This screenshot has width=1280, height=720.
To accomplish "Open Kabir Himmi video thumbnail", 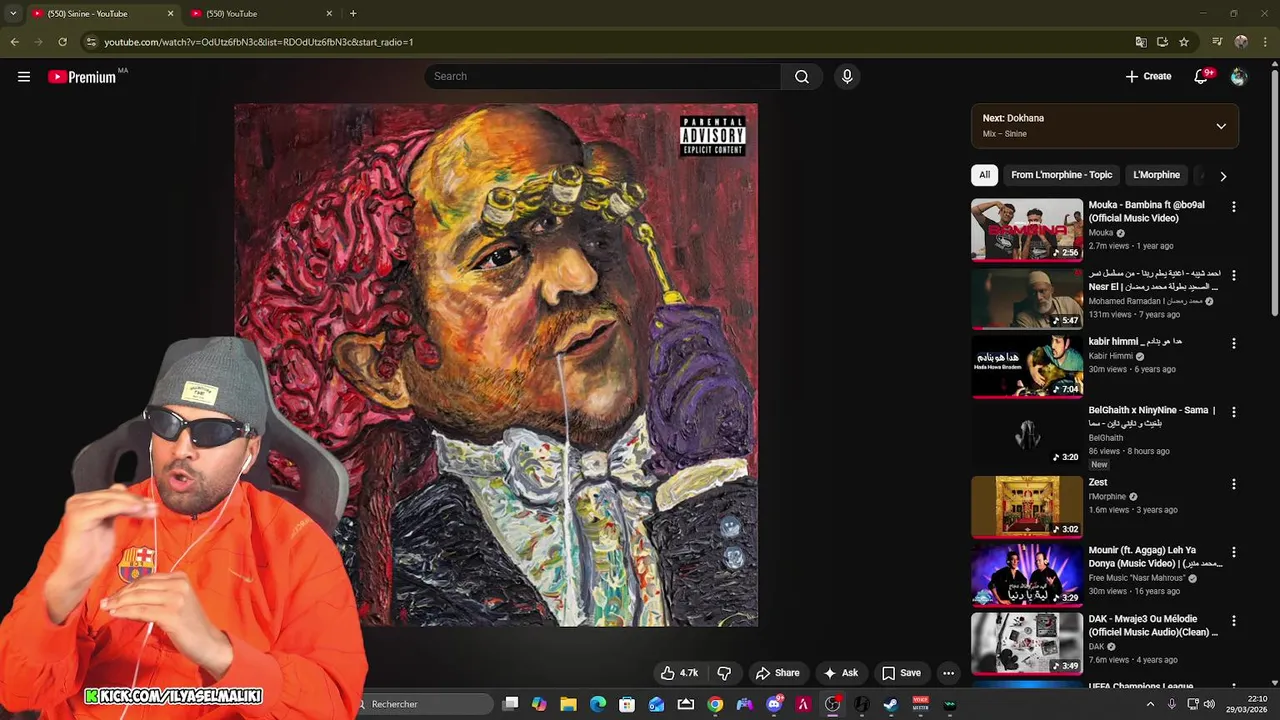I will 1027,367.
